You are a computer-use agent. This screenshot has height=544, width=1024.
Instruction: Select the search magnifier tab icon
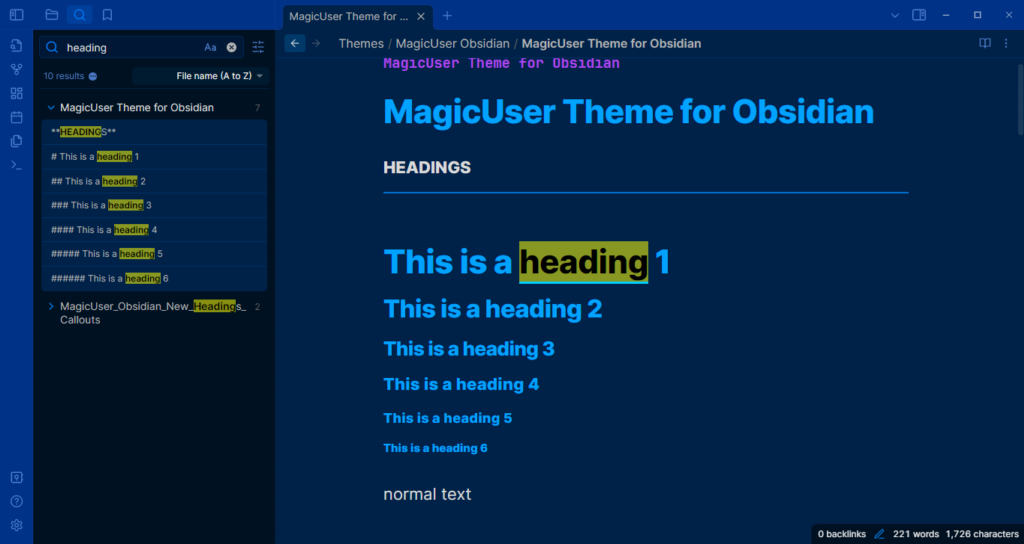[79, 15]
